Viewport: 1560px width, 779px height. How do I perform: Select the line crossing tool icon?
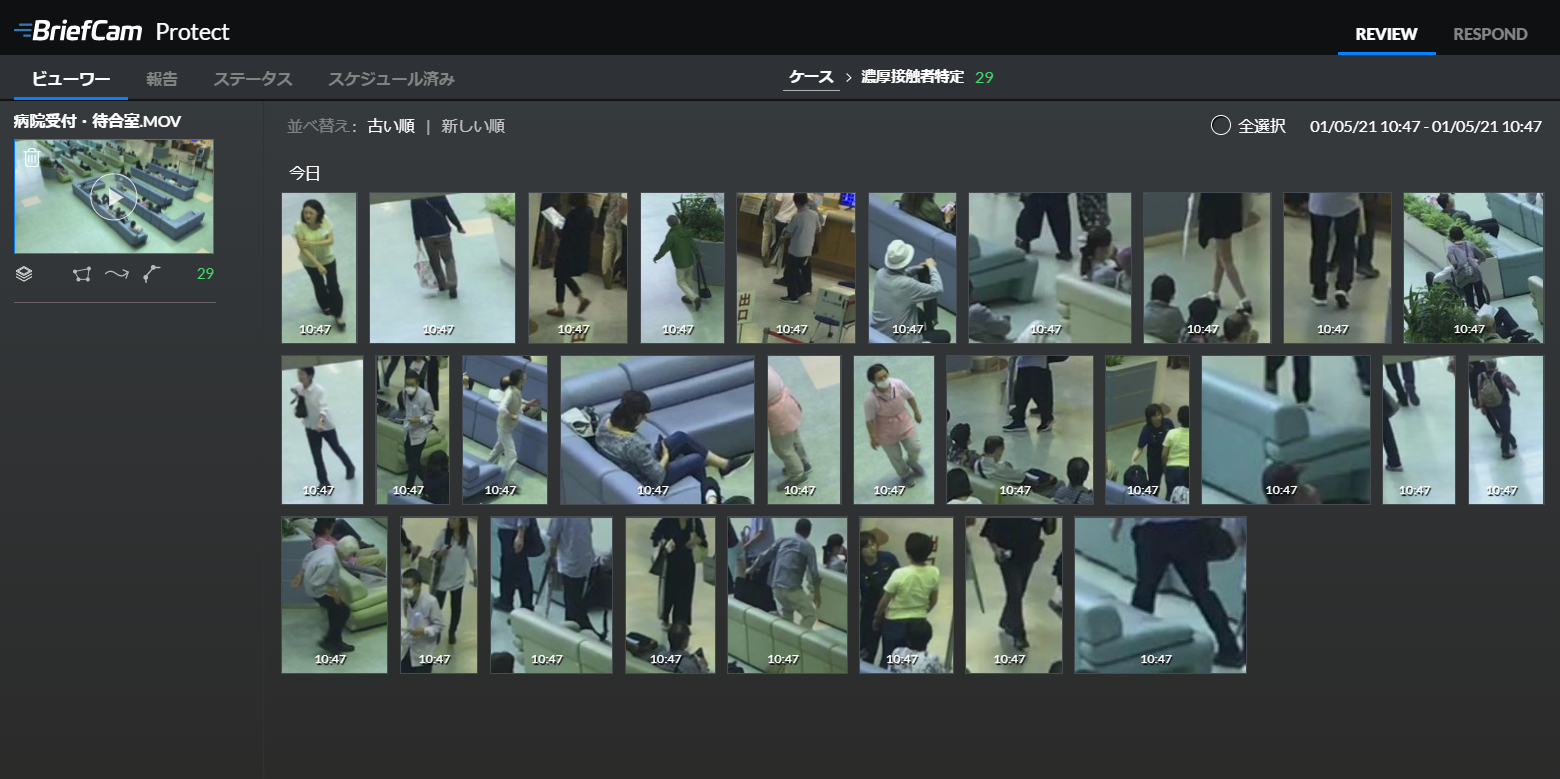click(151, 274)
